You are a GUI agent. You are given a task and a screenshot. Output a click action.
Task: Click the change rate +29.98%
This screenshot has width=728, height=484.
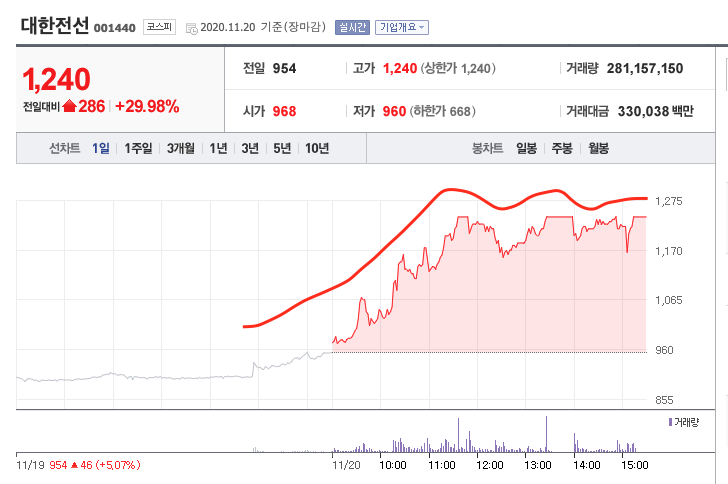click(x=147, y=106)
